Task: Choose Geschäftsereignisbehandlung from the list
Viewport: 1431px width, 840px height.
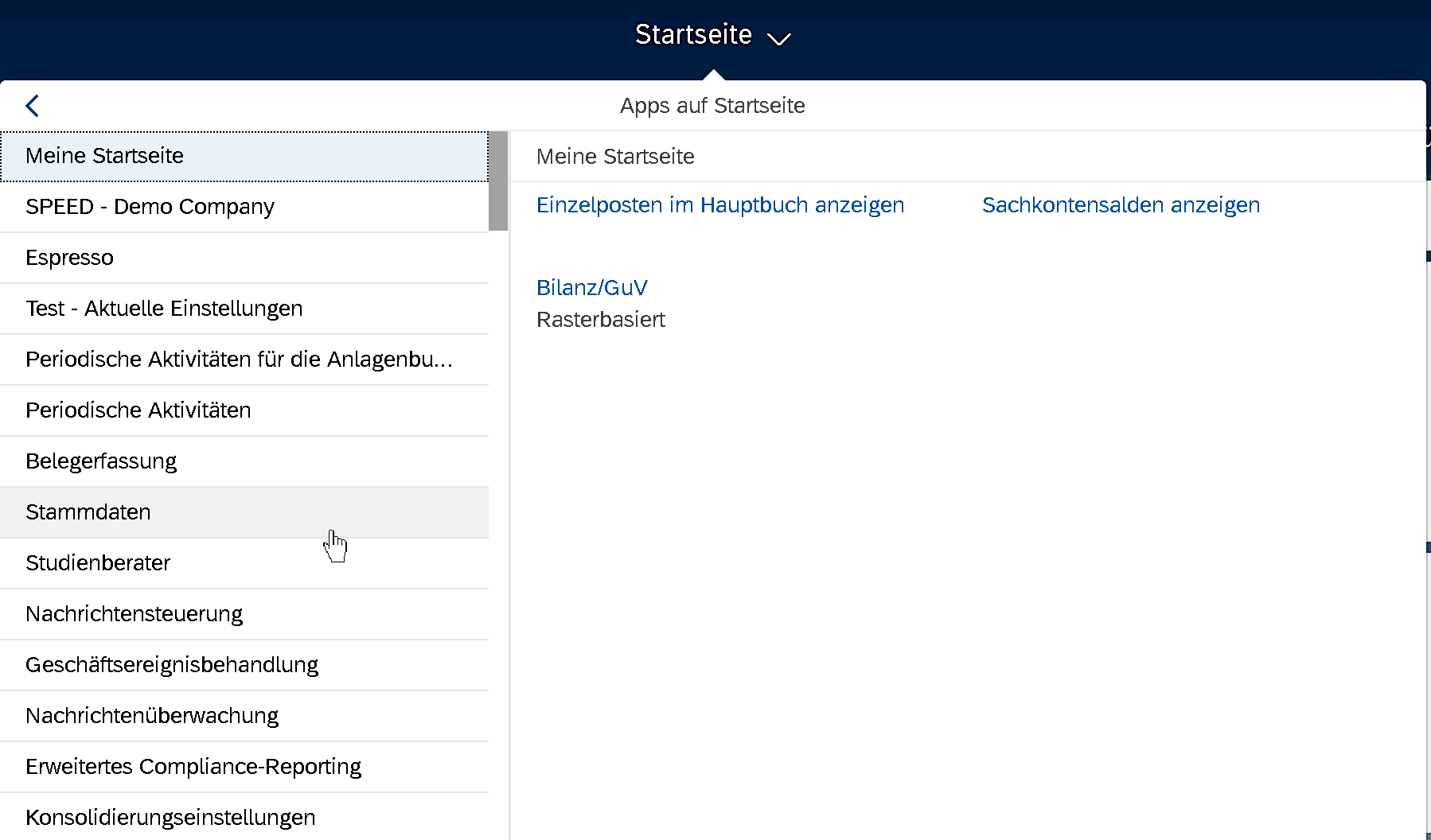Action: pyautogui.click(x=244, y=665)
